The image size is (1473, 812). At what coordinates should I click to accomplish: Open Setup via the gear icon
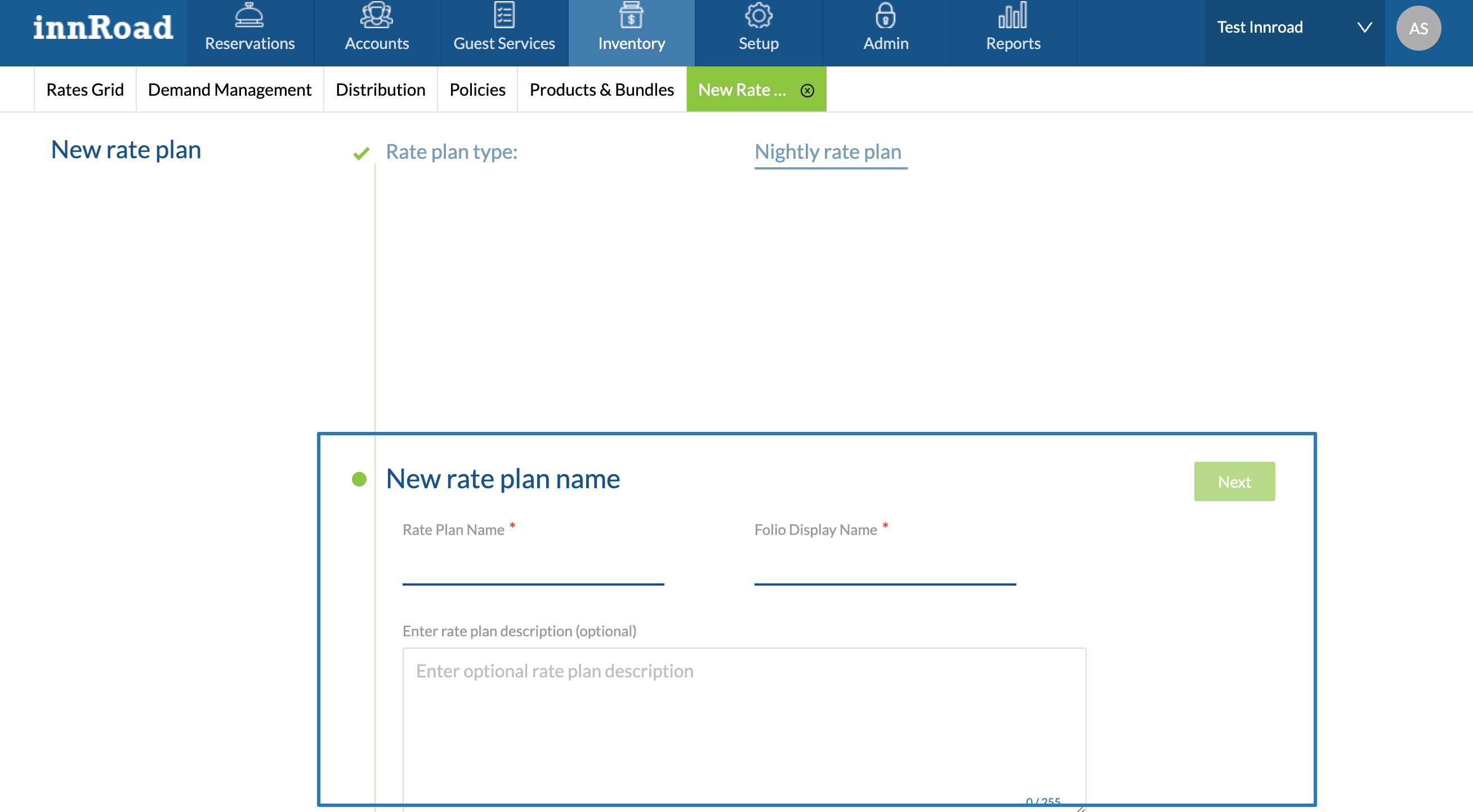coord(758,16)
